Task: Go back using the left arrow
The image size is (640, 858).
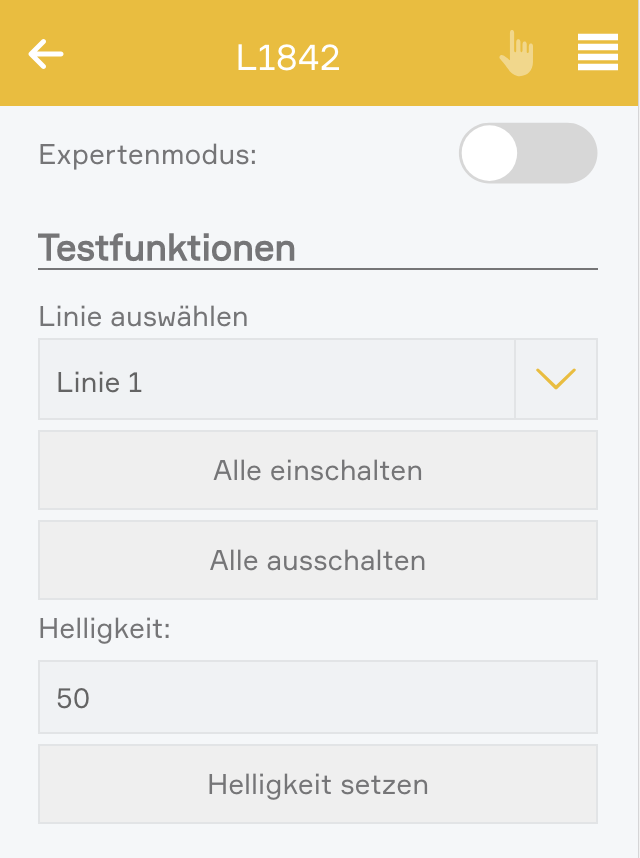Action: (46, 54)
